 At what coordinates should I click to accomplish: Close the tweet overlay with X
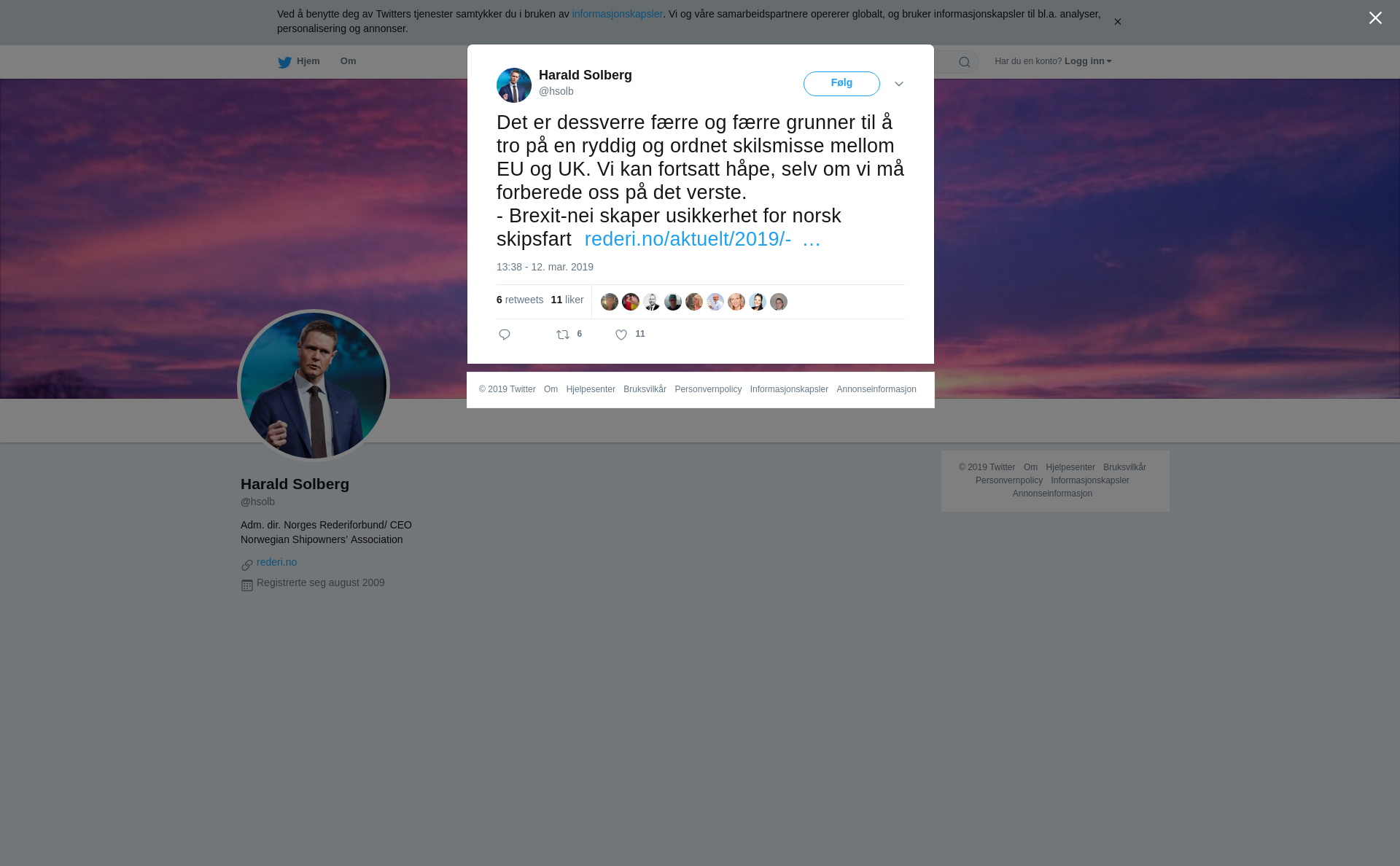point(1375,18)
